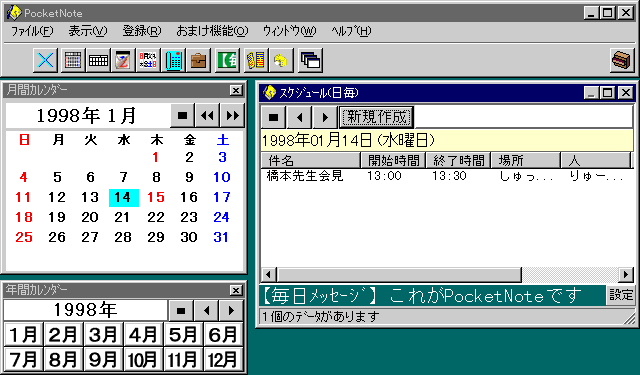Click the PocketNote title bar app icon
640x375 pixels.
click(13, 13)
